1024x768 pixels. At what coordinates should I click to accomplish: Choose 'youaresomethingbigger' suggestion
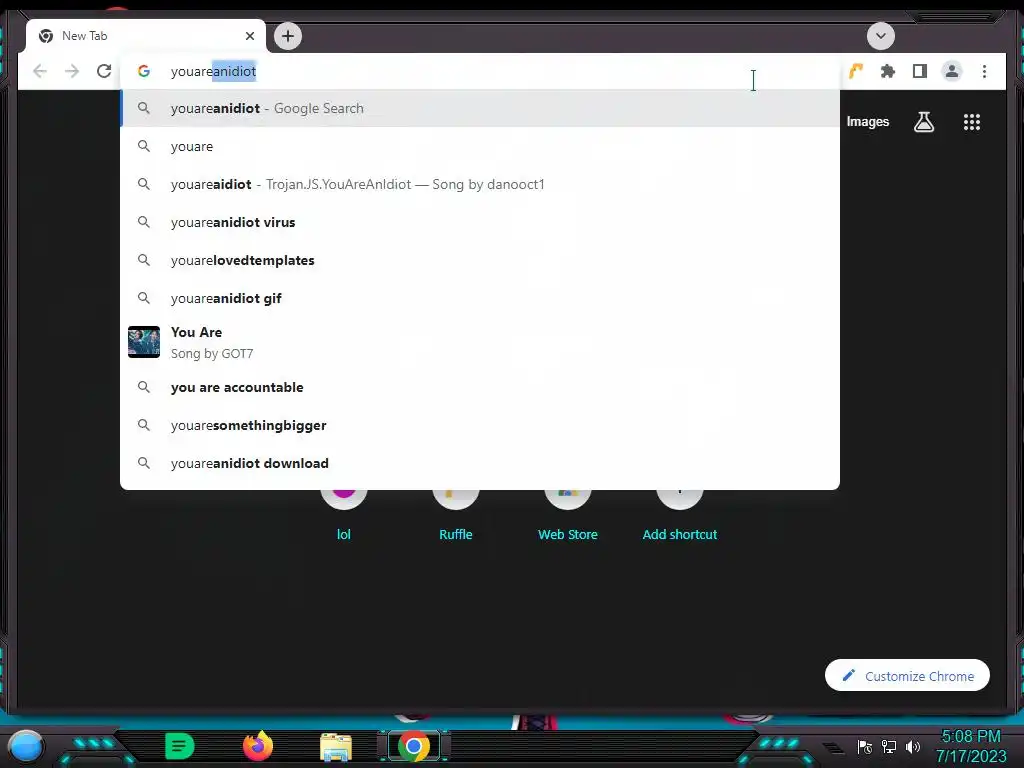(480, 425)
